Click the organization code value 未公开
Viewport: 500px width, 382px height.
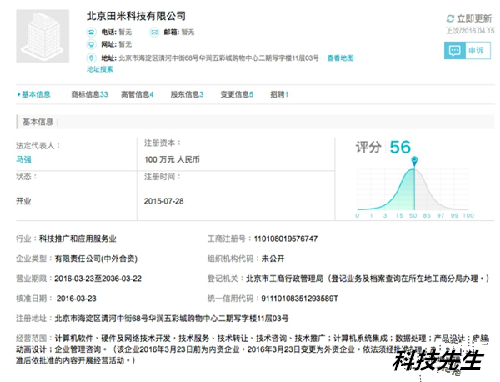(273, 259)
